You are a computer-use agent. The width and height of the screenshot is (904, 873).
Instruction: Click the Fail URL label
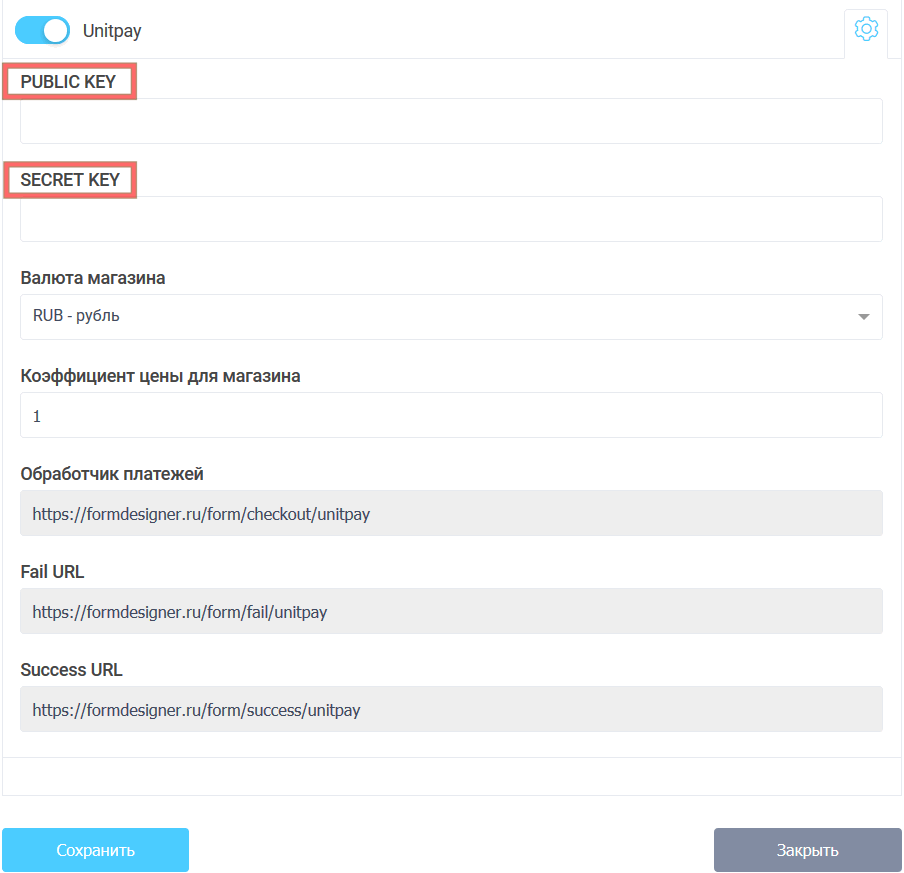tap(52, 572)
